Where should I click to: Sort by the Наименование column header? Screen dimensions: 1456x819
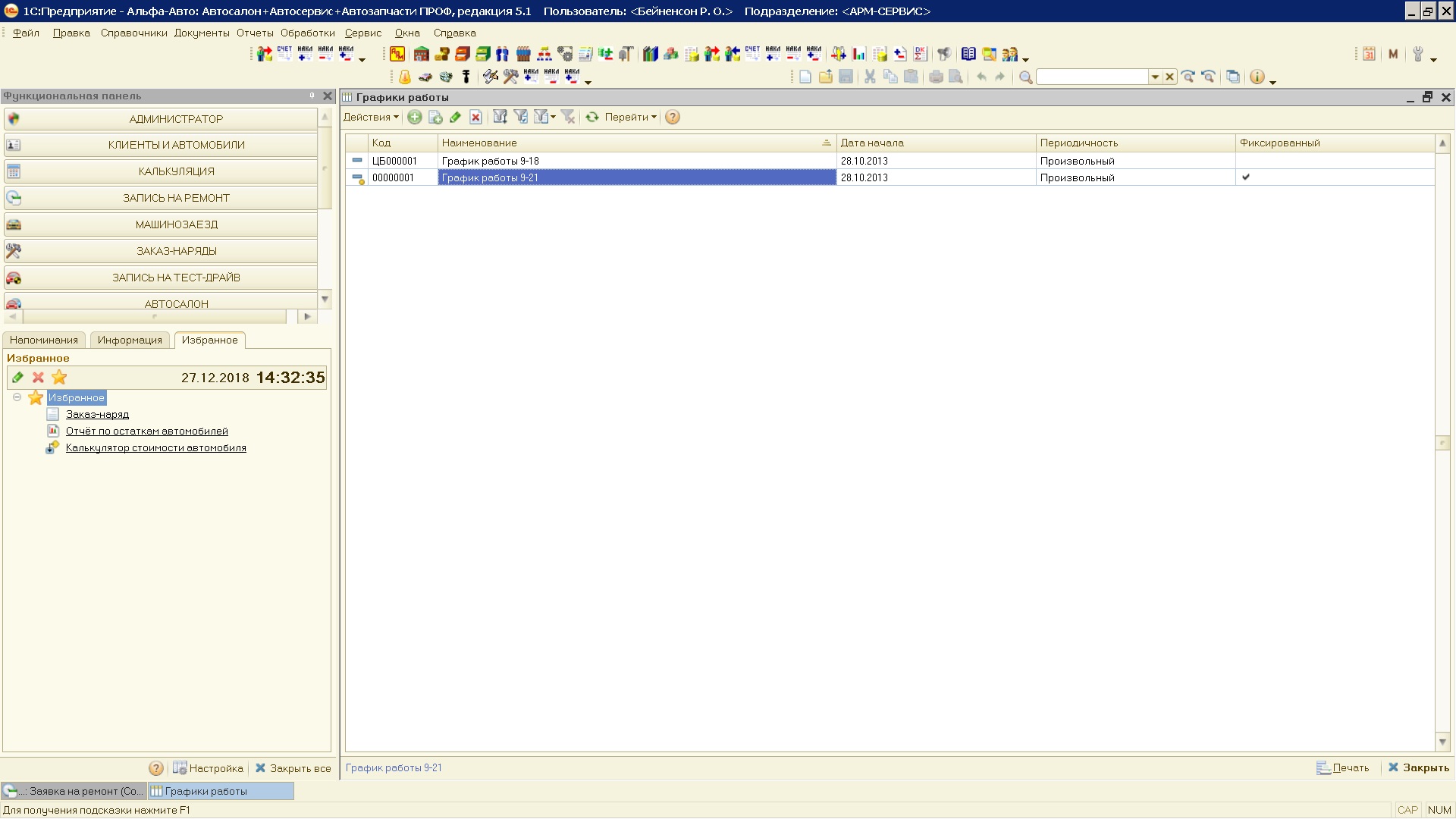click(x=637, y=143)
